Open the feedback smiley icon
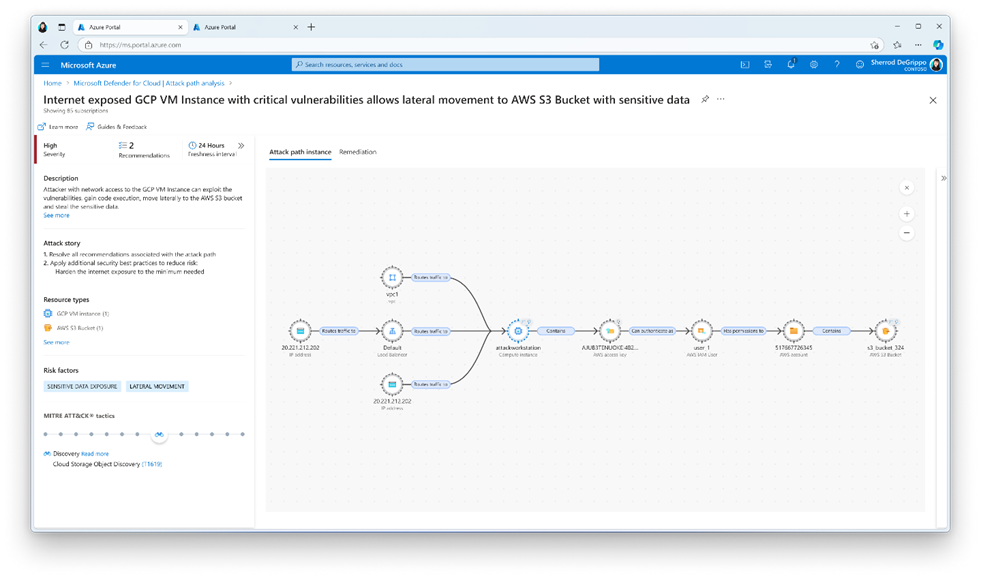This screenshot has width=981, height=578. point(860,64)
